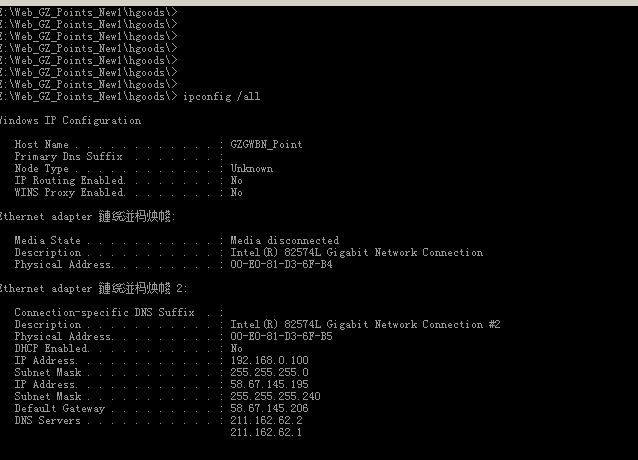
Task: Click the Primary Dns Suffix label
Action: 68,157
